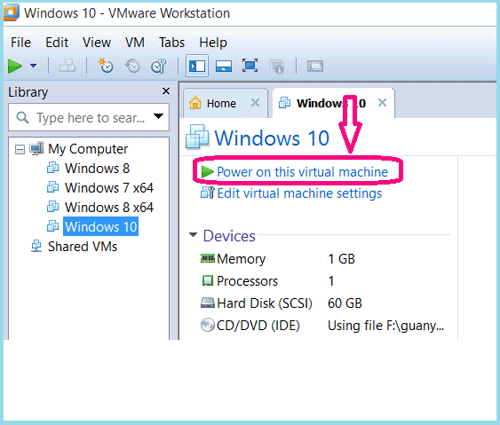Open the library search filter dropdown
Viewport: 500px width, 425px height.
tap(158, 116)
